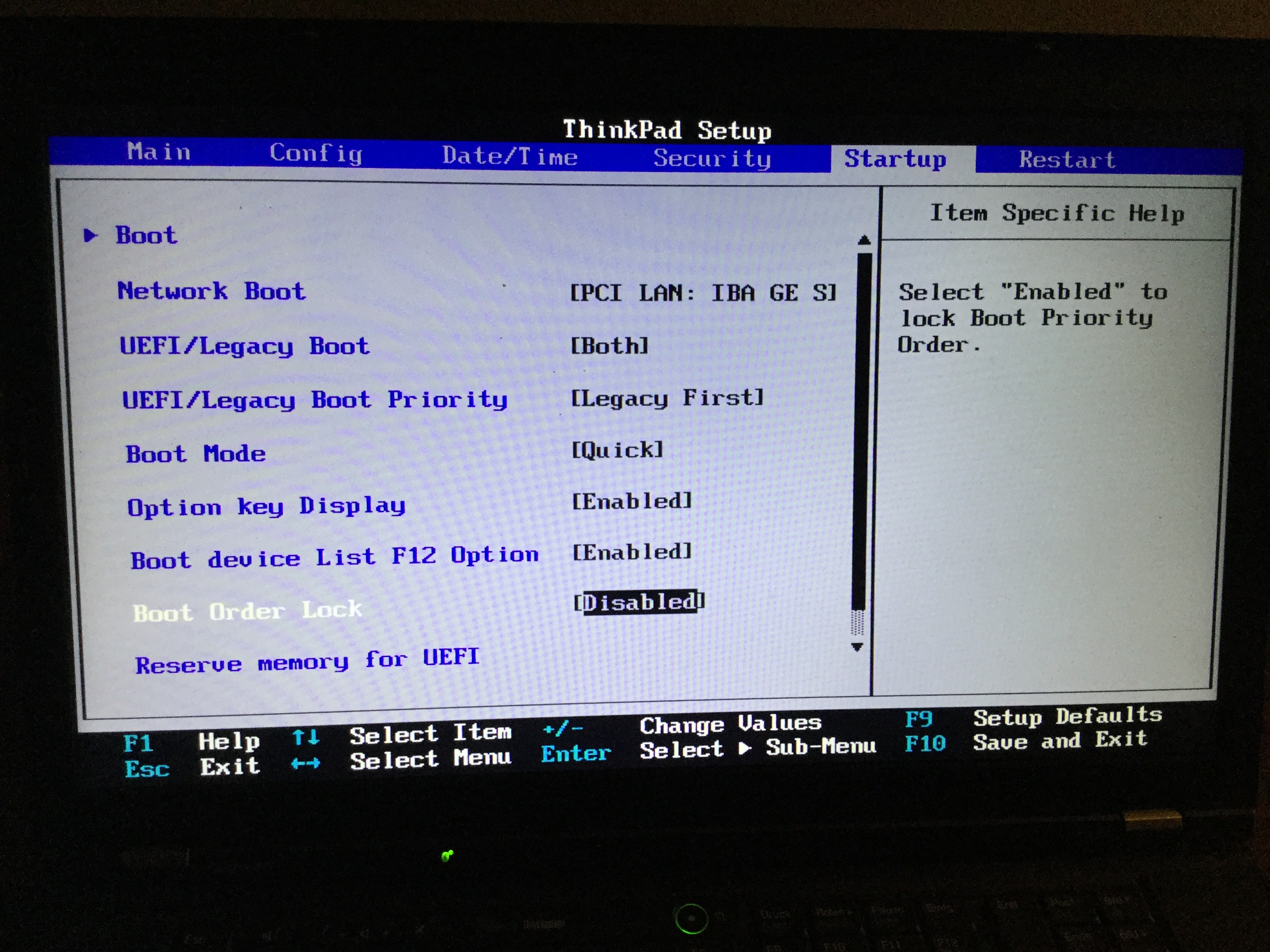Open UEFI/Legacy Boot Both dropdown
Image resolution: width=1270 pixels, height=952 pixels.
[x=609, y=346]
